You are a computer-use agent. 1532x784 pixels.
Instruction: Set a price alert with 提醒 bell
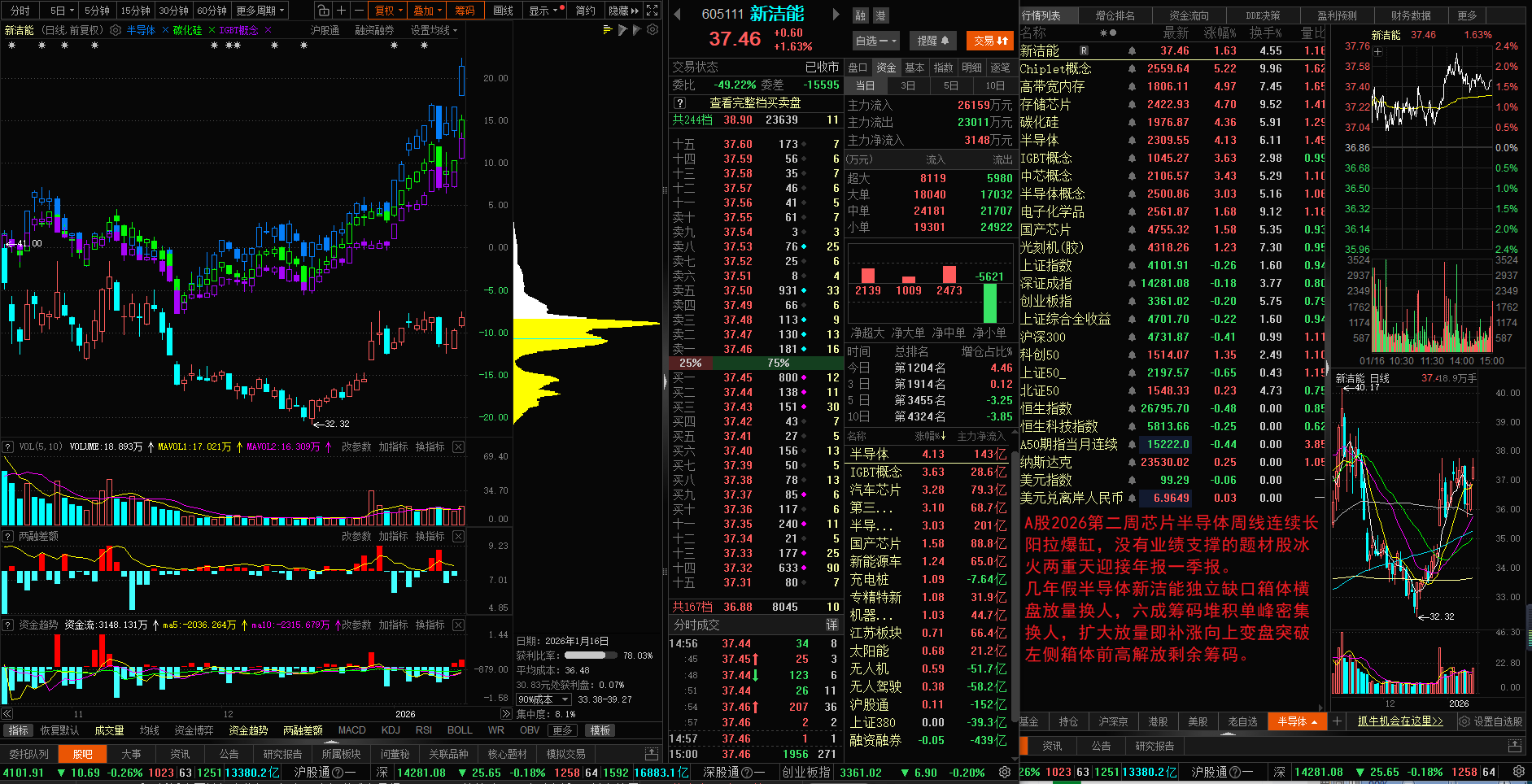(x=932, y=40)
